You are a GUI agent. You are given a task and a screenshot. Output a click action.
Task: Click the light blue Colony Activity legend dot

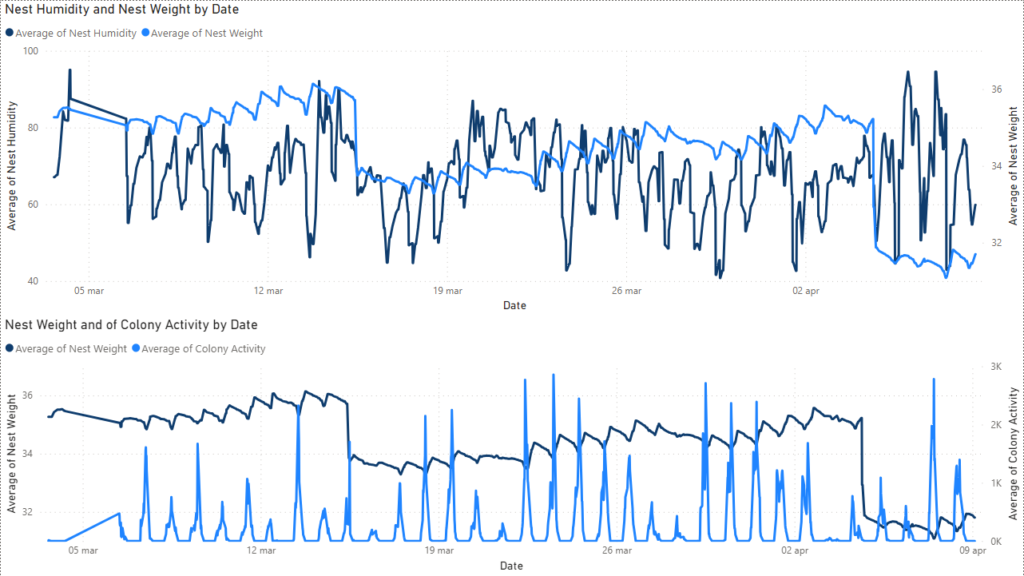coord(136,348)
